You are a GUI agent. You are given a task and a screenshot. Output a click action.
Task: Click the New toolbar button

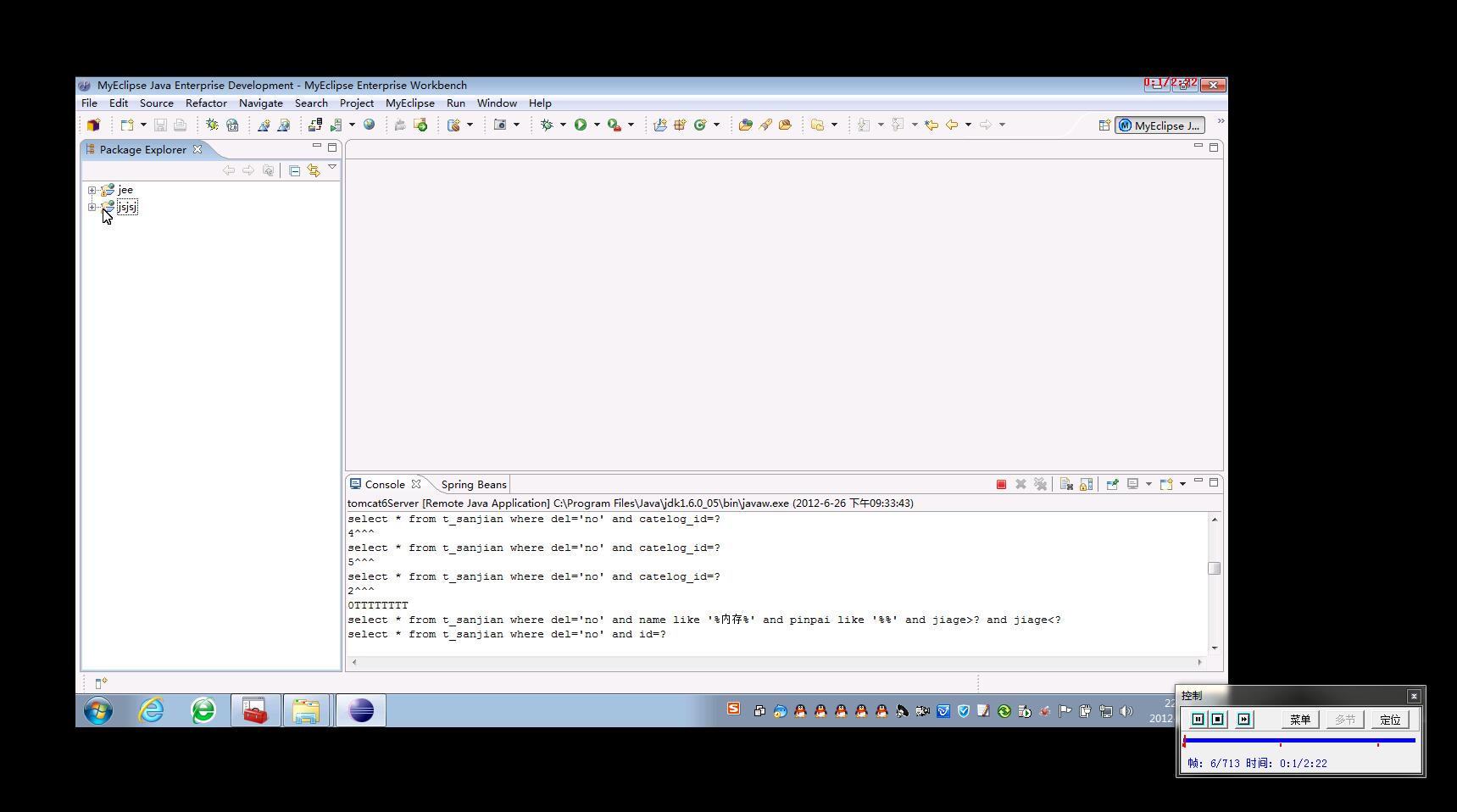coord(126,125)
